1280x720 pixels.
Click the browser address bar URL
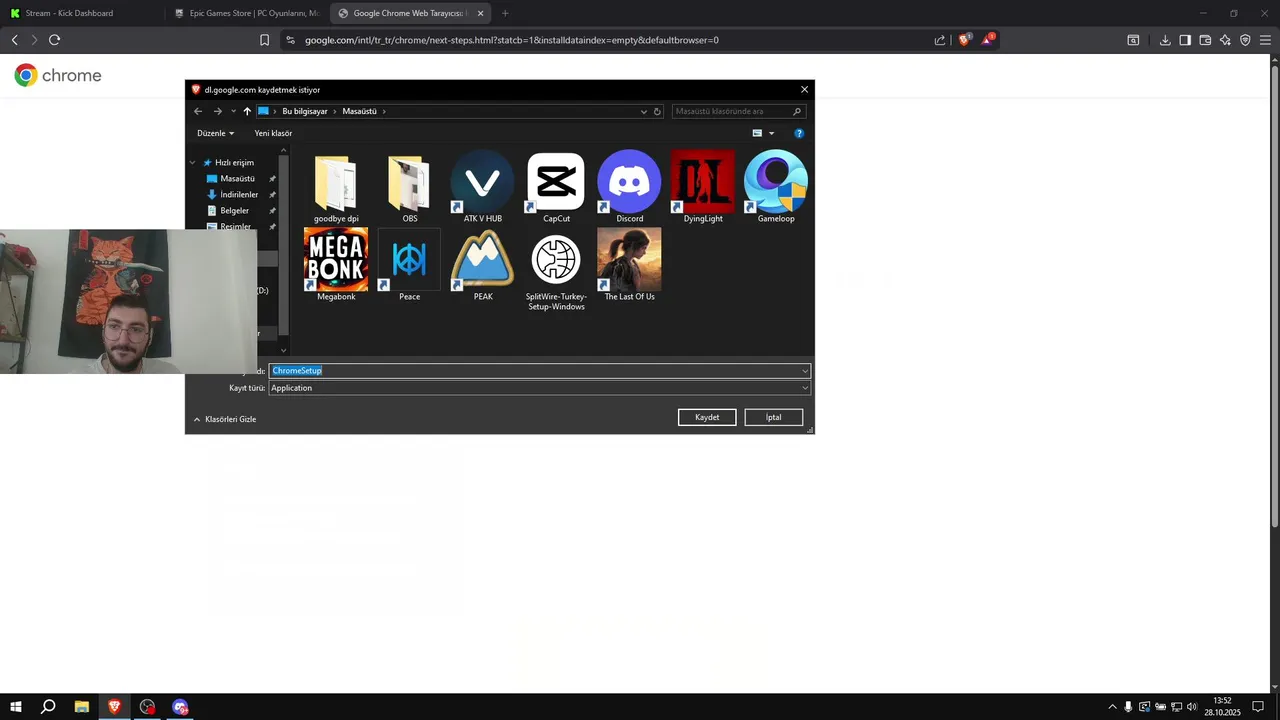(512, 40)
